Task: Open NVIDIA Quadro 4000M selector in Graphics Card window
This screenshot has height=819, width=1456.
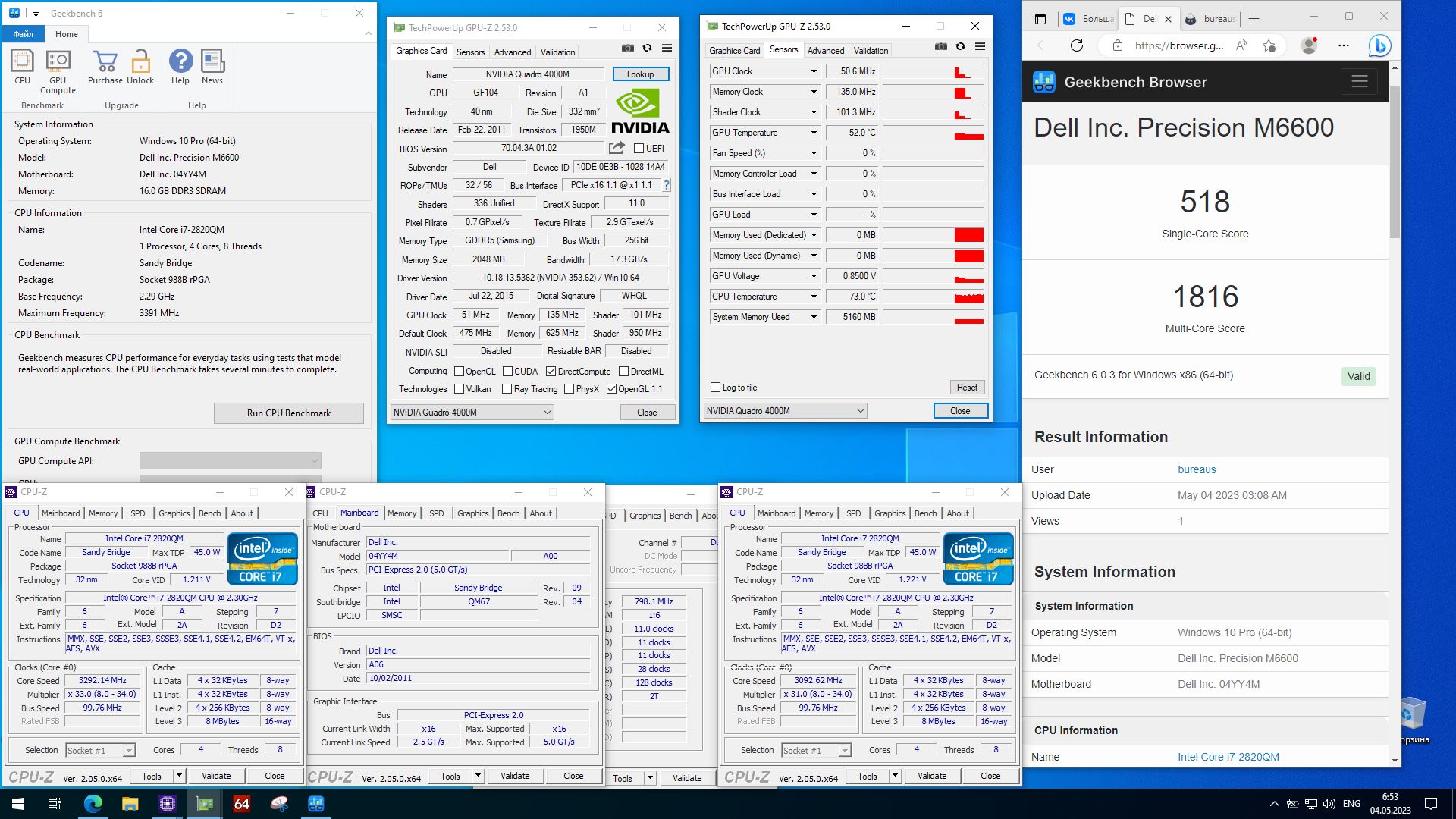Action: (x=472, y=413)
